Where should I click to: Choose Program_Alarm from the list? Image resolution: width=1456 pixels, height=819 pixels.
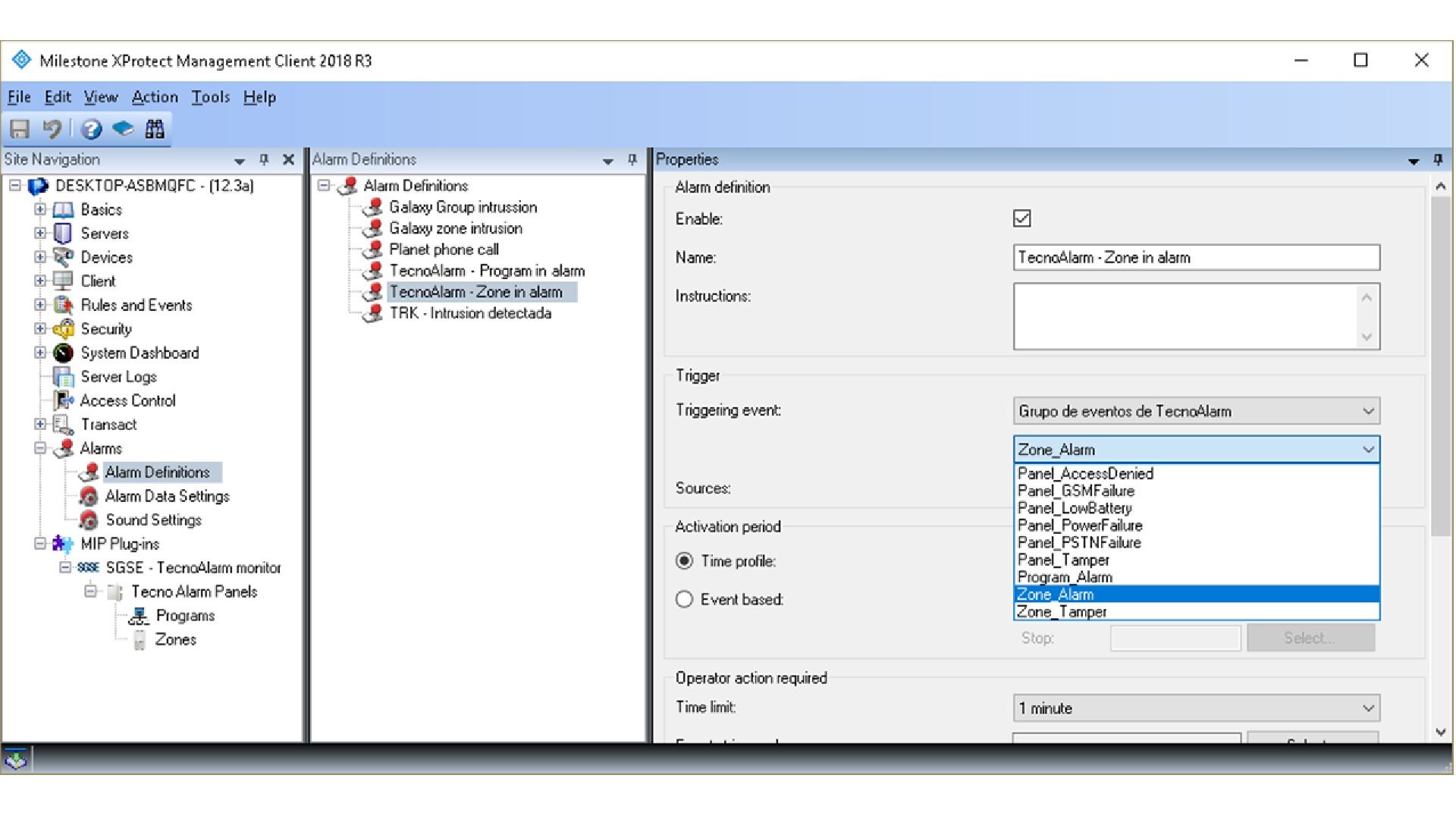pyautogui.click(x=1197, y=578)
